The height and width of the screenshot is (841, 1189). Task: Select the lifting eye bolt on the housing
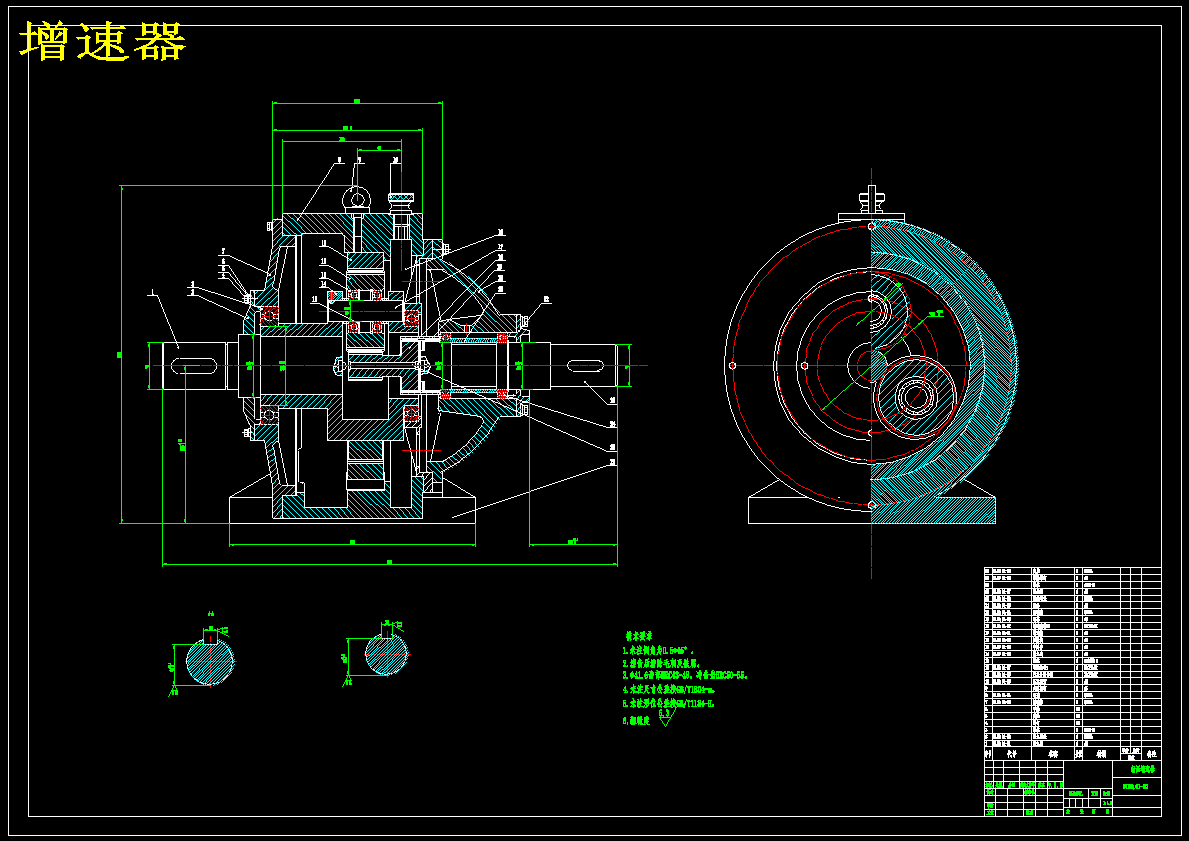pyautogui.click(x=356, y=198)
